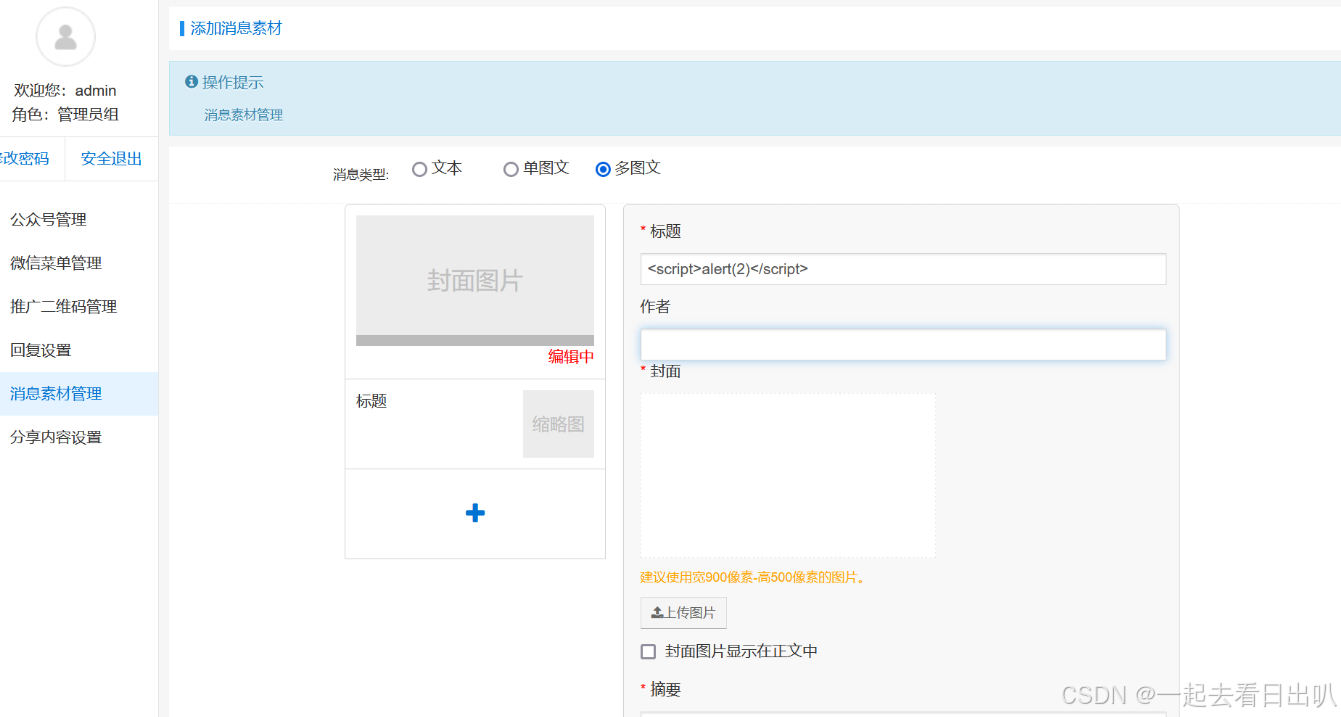
Task: Click the 欢迎您: admin text
Action: [x=65, y=90]
